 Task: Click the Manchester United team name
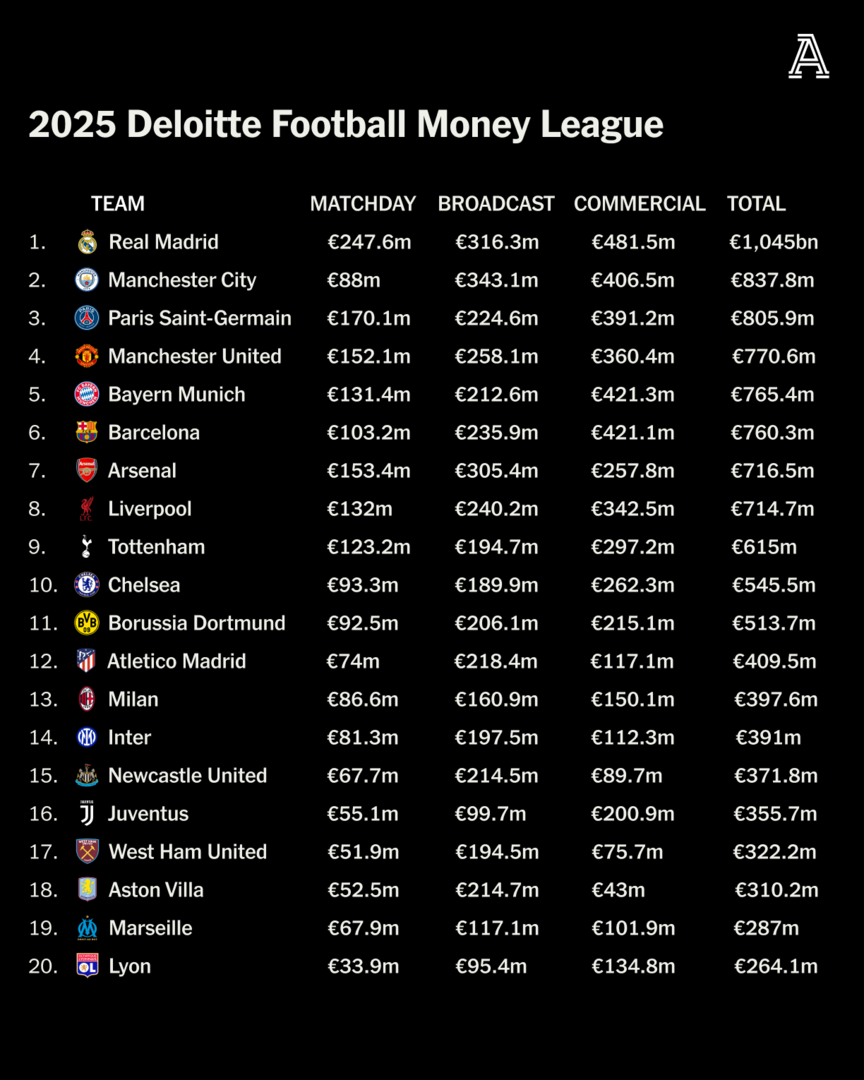tap(195, 356)
